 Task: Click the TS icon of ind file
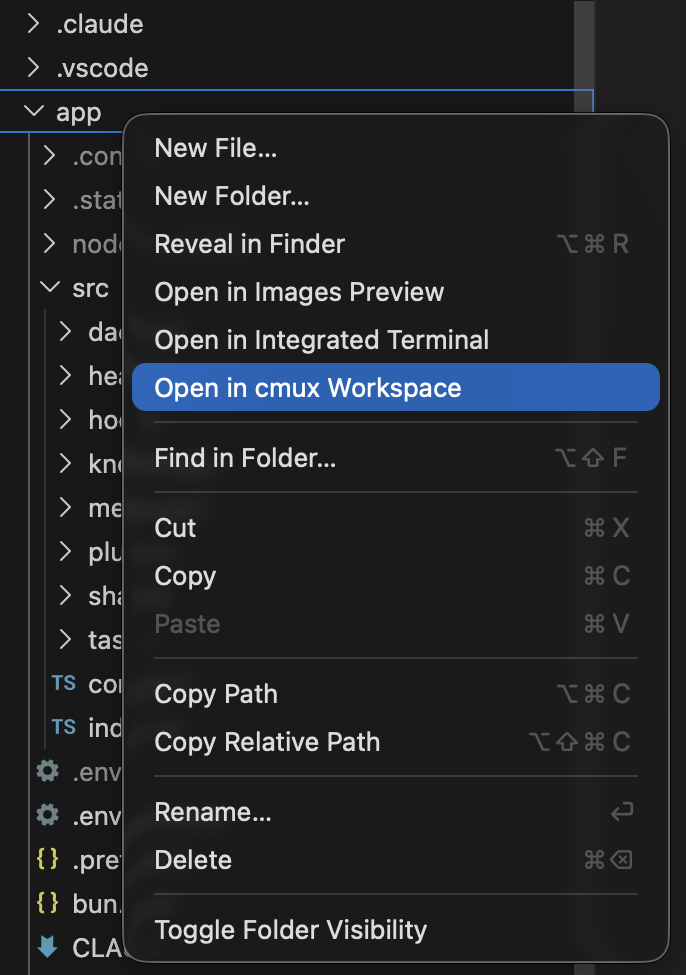click(64, 727)
